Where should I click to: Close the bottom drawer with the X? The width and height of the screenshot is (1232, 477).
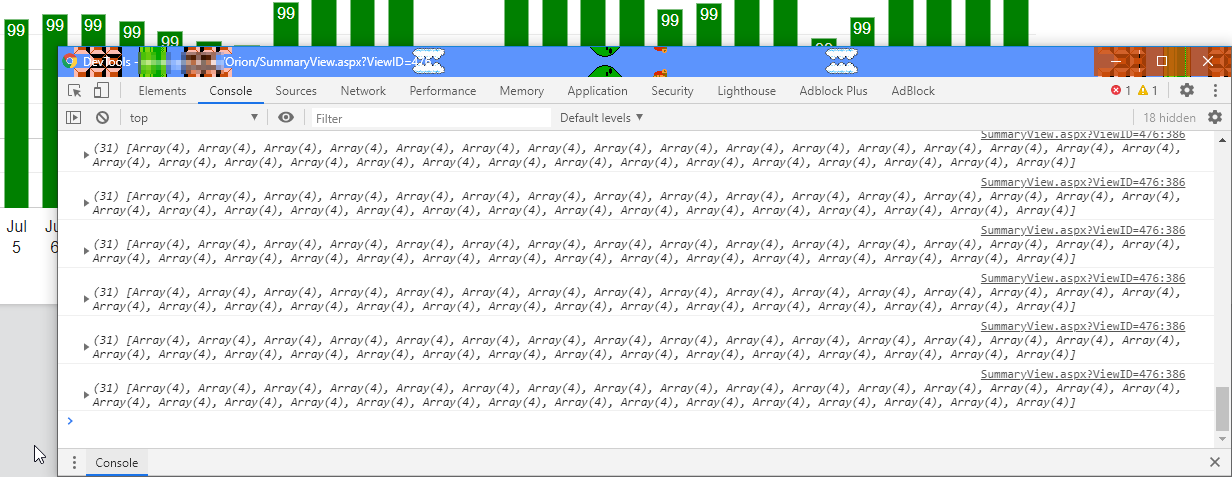pyautogui.click(x=1216, y=463)
